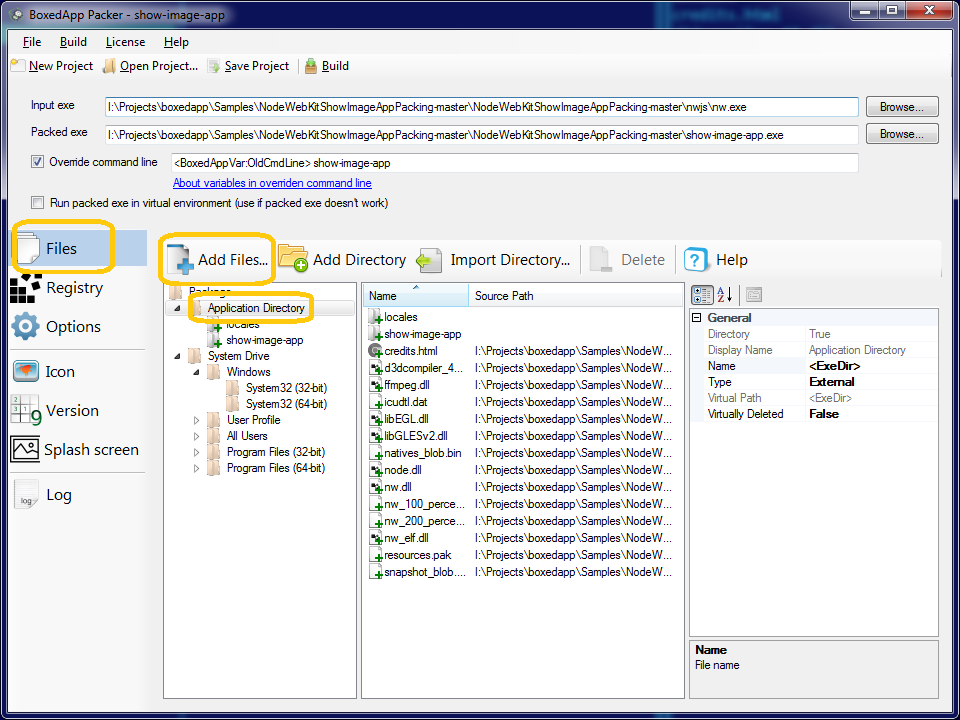Switch property grid to alphabetical sort
960x720 pixels.
point(725,294)
